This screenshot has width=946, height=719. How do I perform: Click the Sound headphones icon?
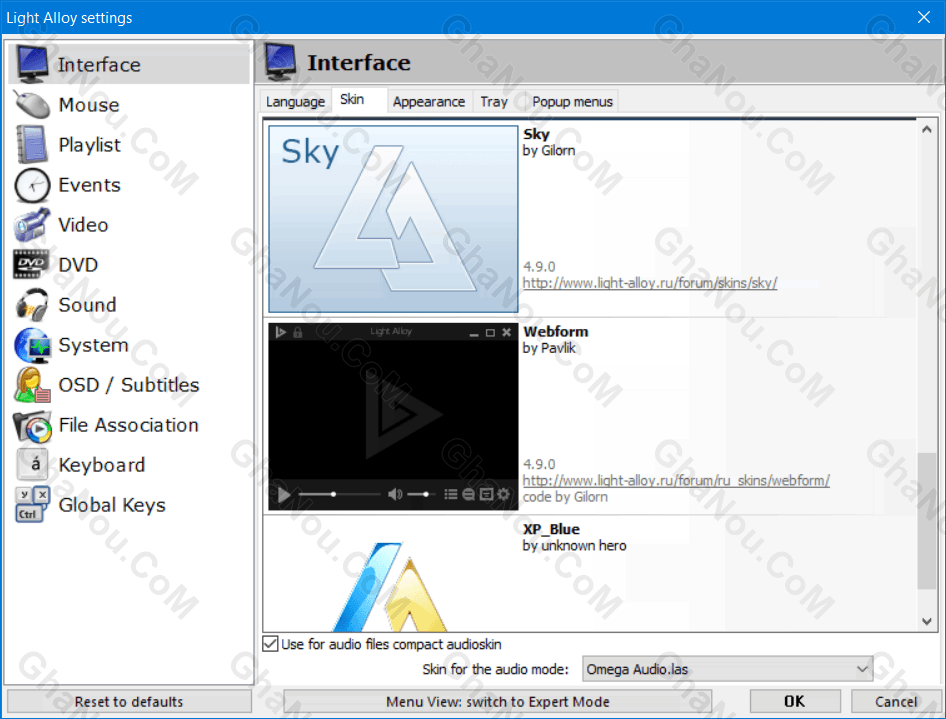tap(33, 305)
